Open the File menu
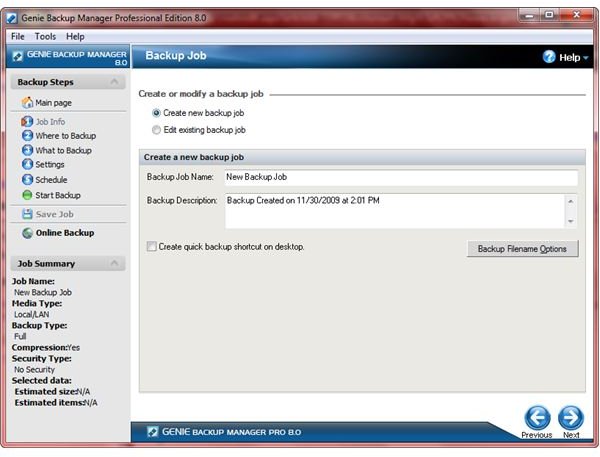The image size is (600, 457). pyautogui.click(x=18, y=36)
